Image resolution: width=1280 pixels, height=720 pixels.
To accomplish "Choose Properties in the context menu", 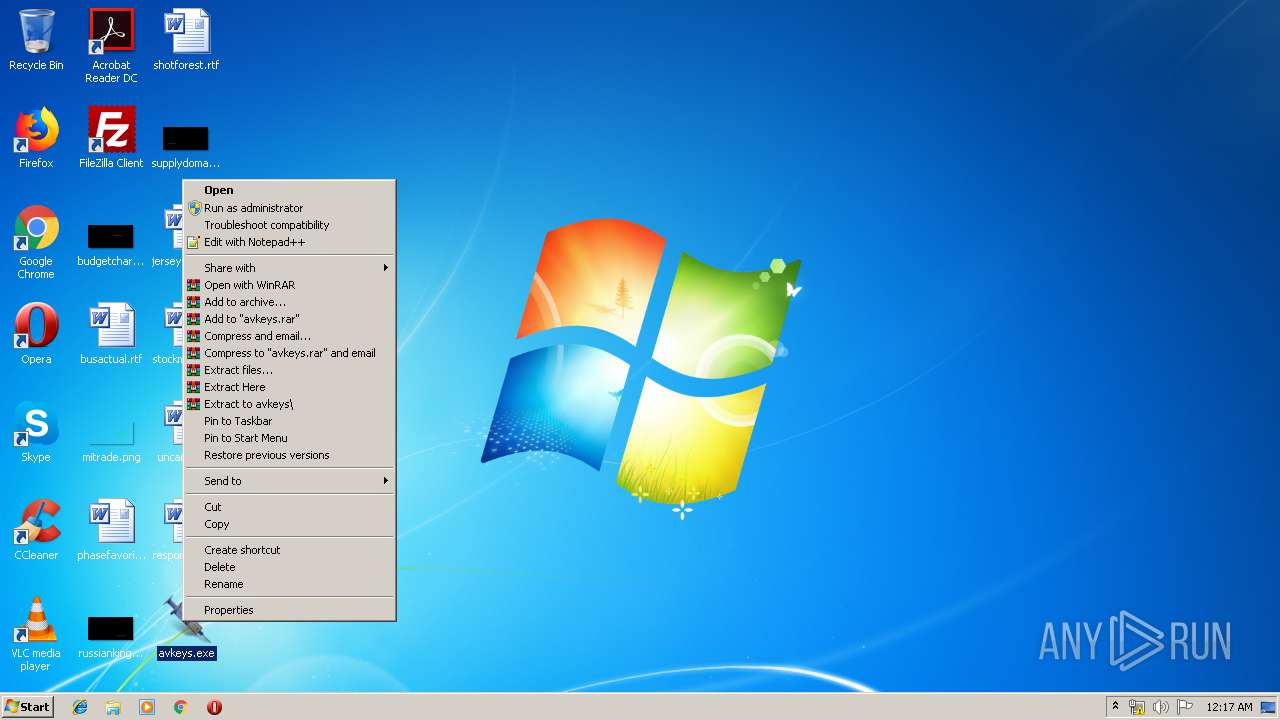I will coord(289,610).
